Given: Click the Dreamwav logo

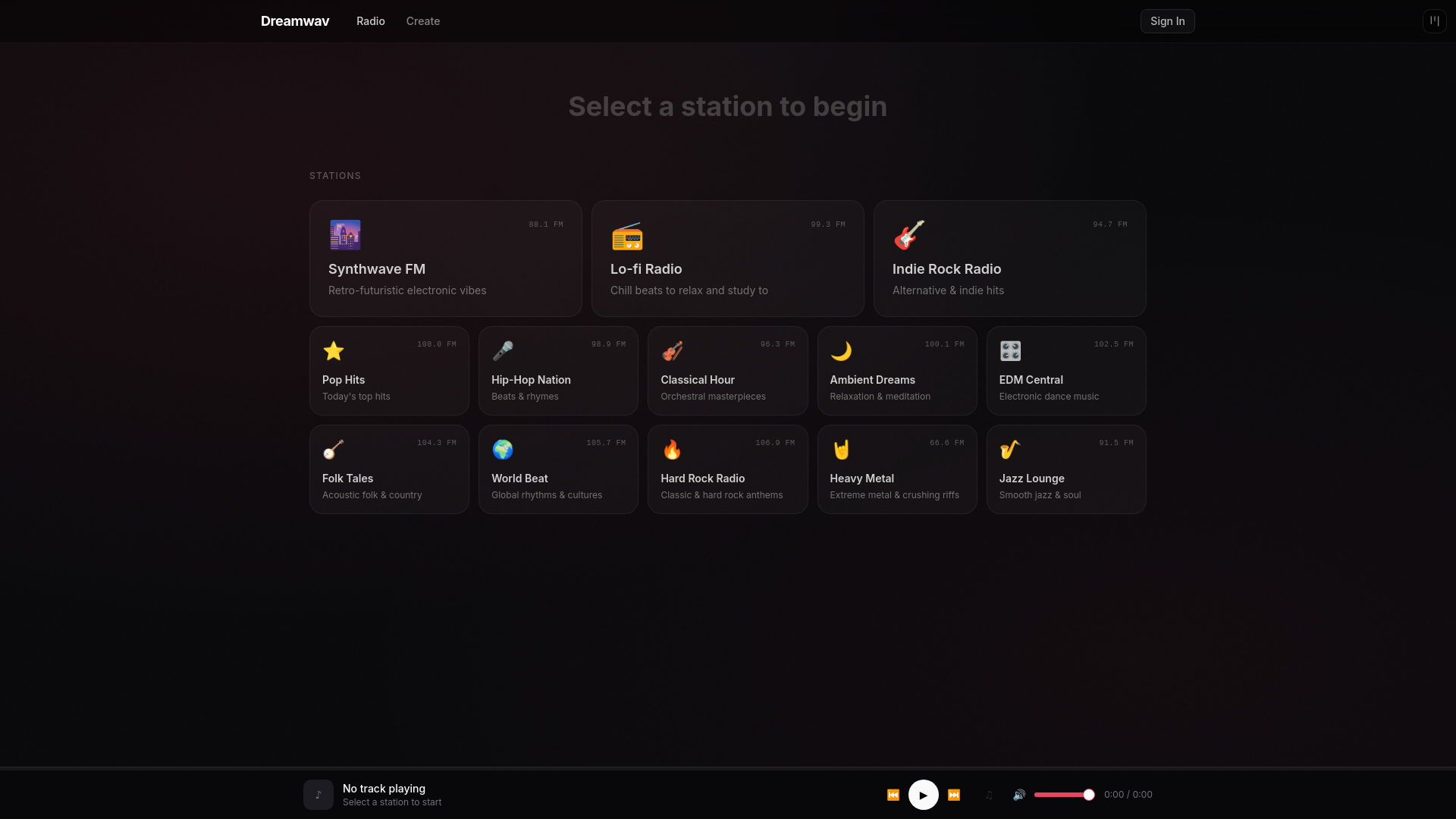Looking at the screenshot, I should [x=295, y=21].
